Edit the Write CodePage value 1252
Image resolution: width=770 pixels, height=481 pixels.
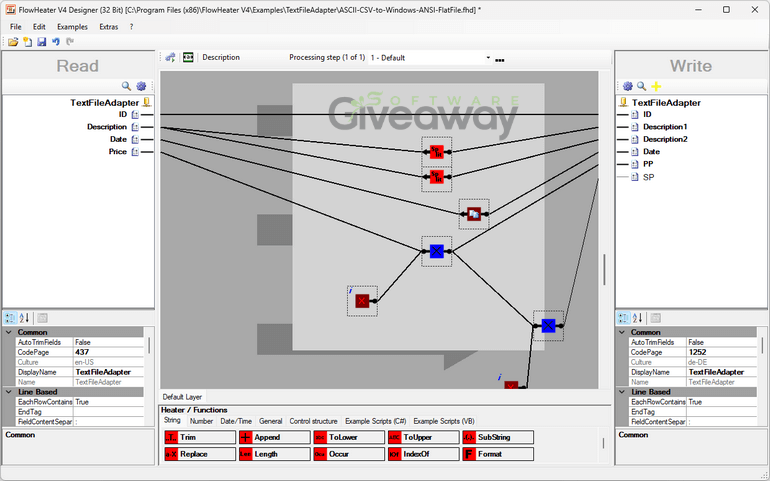pyautogui.click(x=721, y=352)
